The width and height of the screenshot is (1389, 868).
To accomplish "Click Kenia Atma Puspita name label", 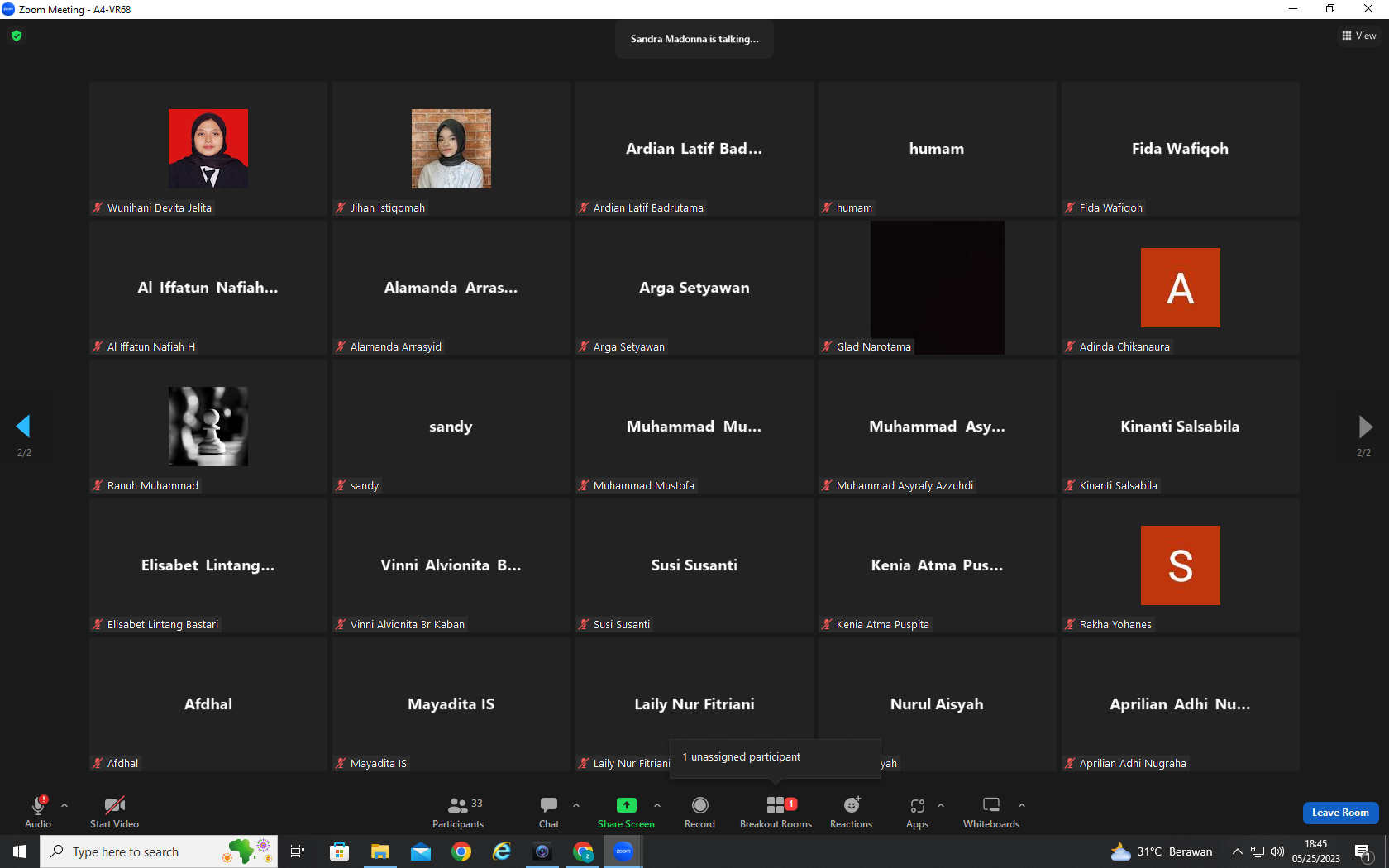I will [x=883, y=624].
